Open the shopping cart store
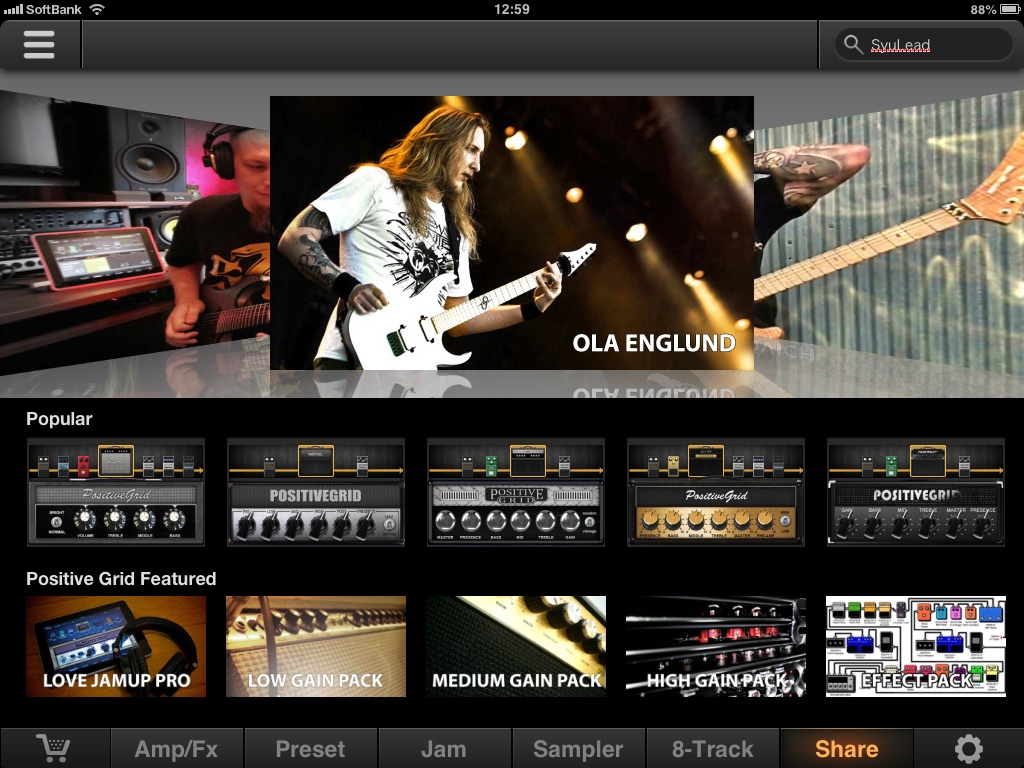 [54, 748]
